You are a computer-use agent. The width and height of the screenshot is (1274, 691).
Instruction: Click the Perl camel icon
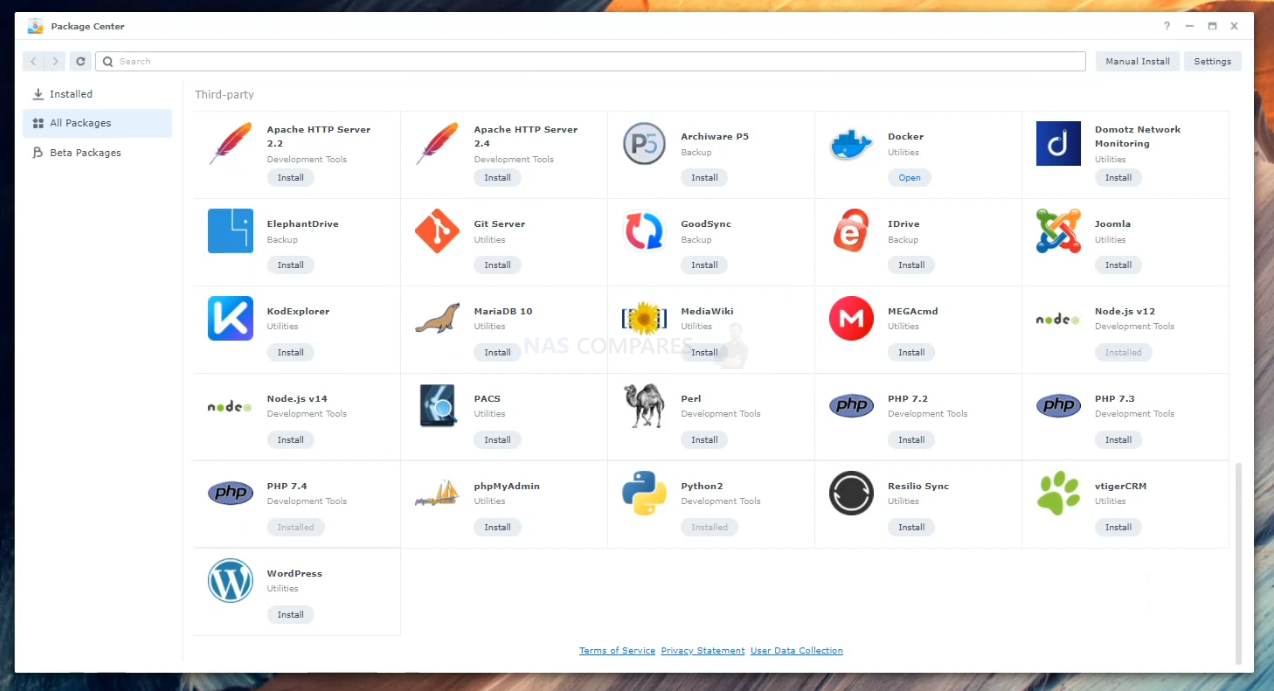644,406
